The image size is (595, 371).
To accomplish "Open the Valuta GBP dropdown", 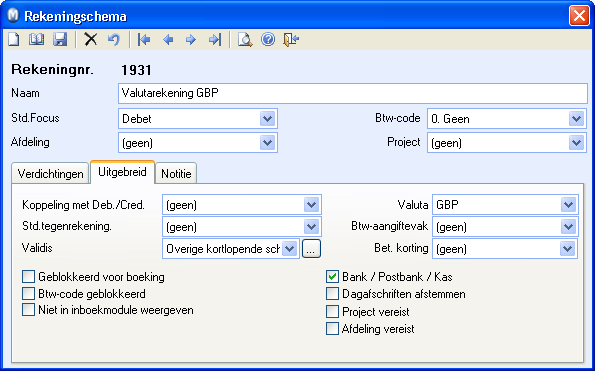I will coord(568,205).
